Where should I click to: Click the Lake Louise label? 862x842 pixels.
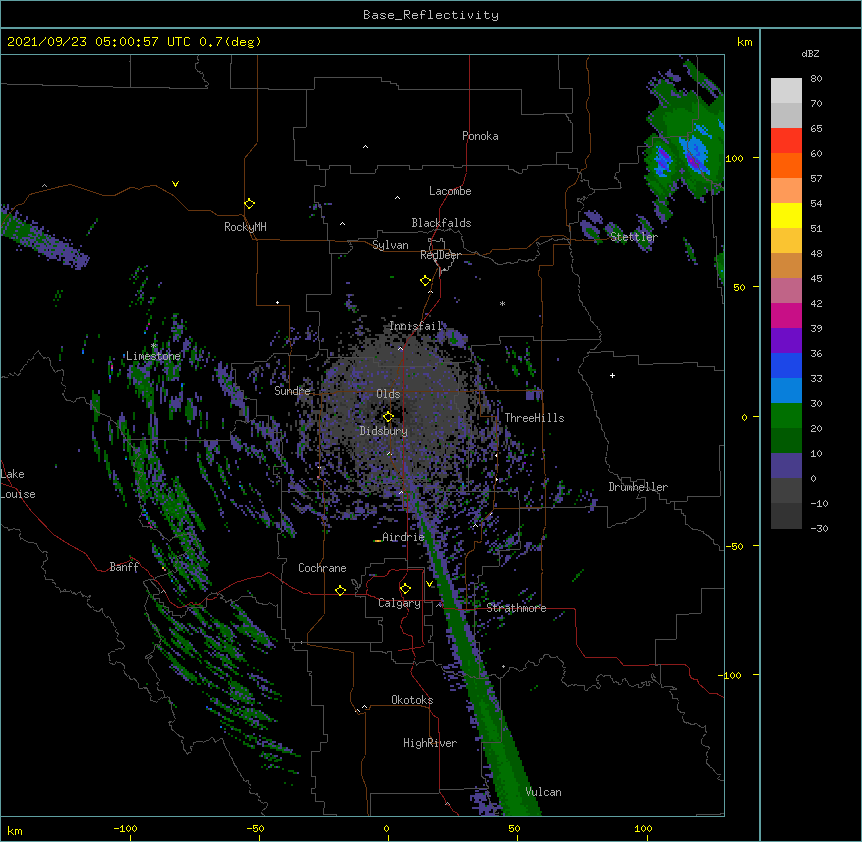pyautogui.click(x=18, y=484)
